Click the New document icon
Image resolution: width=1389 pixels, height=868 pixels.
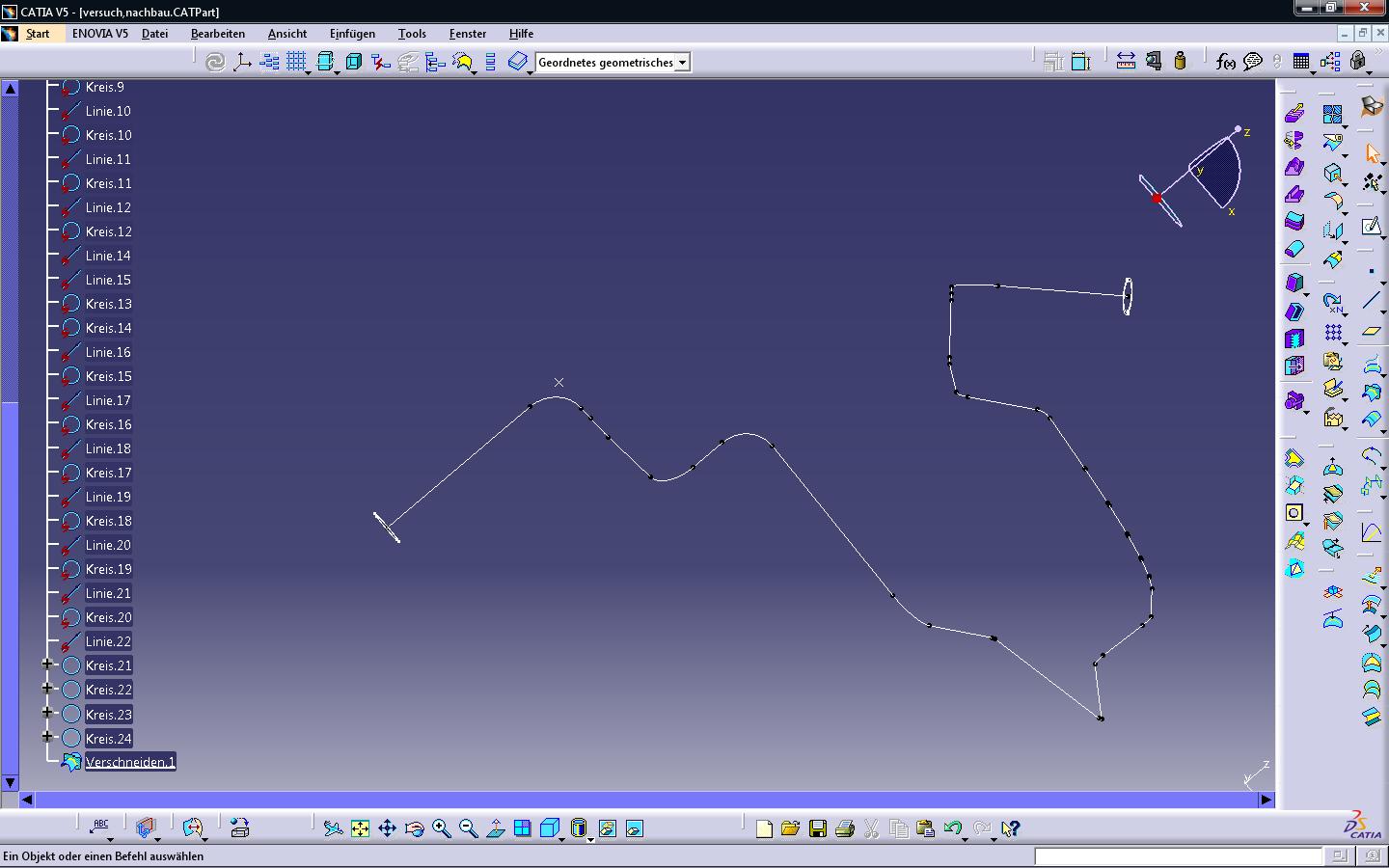pos(764,828)
